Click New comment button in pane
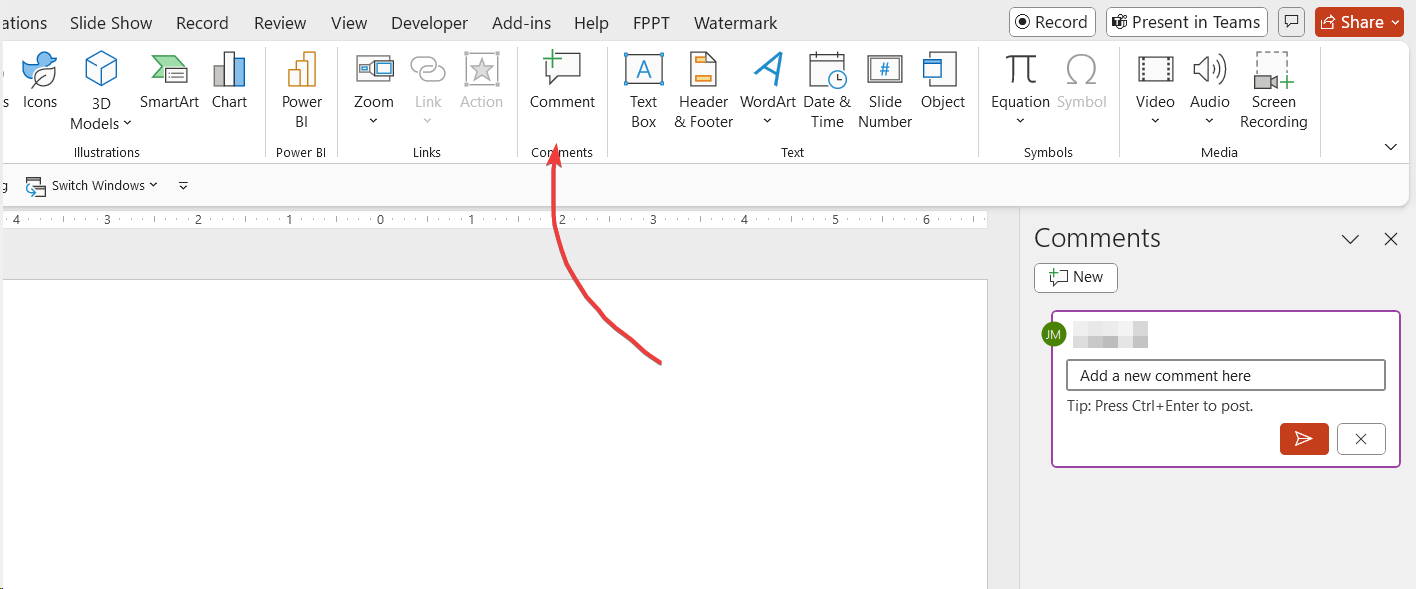 (x=1076, y=277)
